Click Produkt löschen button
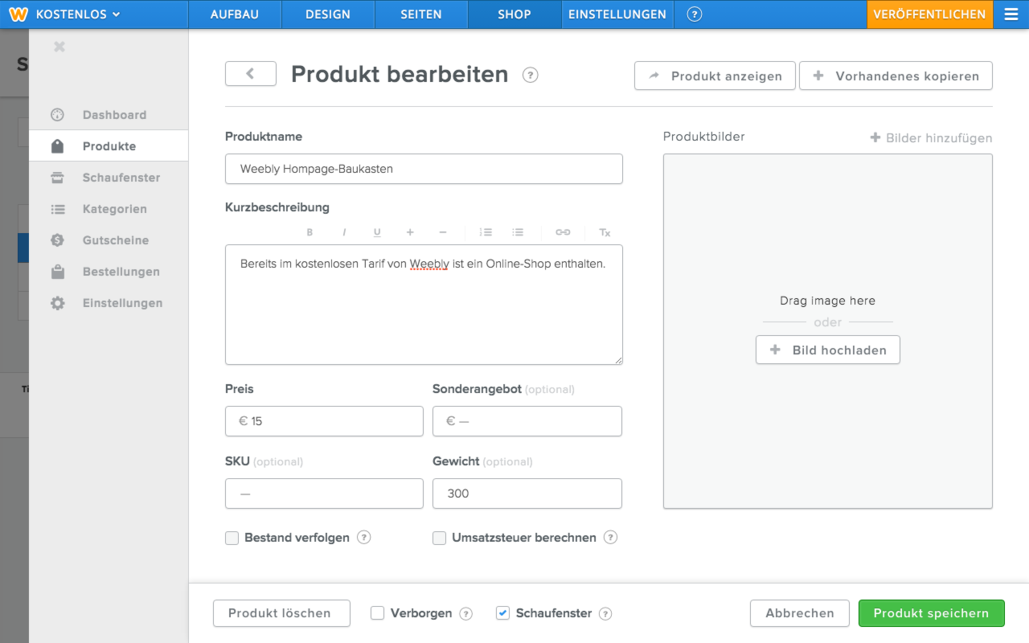The image size is (1029, 643). pos(282,613)
